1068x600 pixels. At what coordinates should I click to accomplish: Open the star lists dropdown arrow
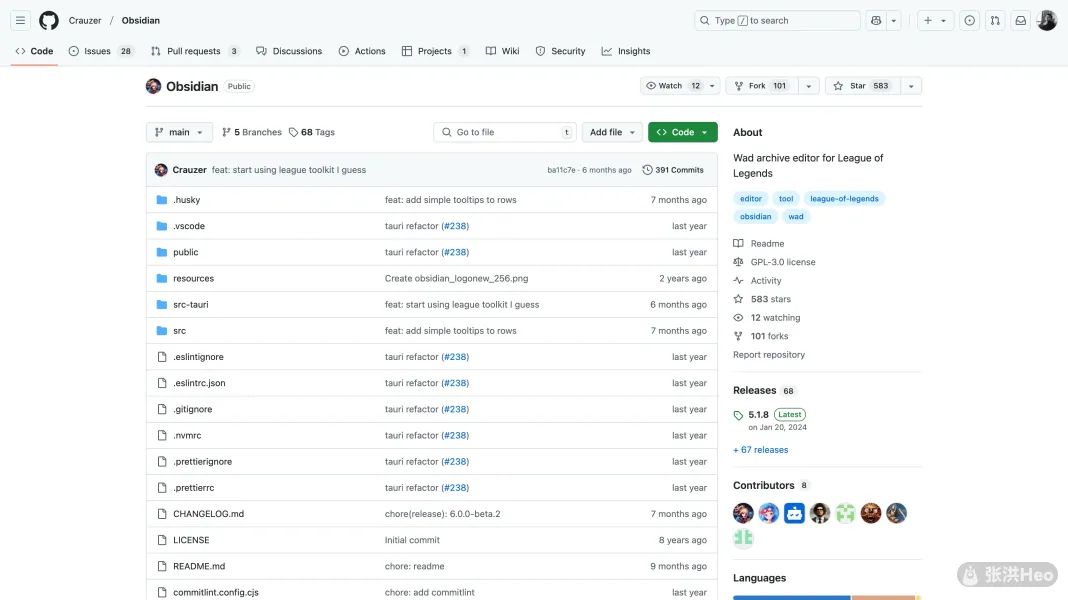pyautogui.click(x=910, y=86)
